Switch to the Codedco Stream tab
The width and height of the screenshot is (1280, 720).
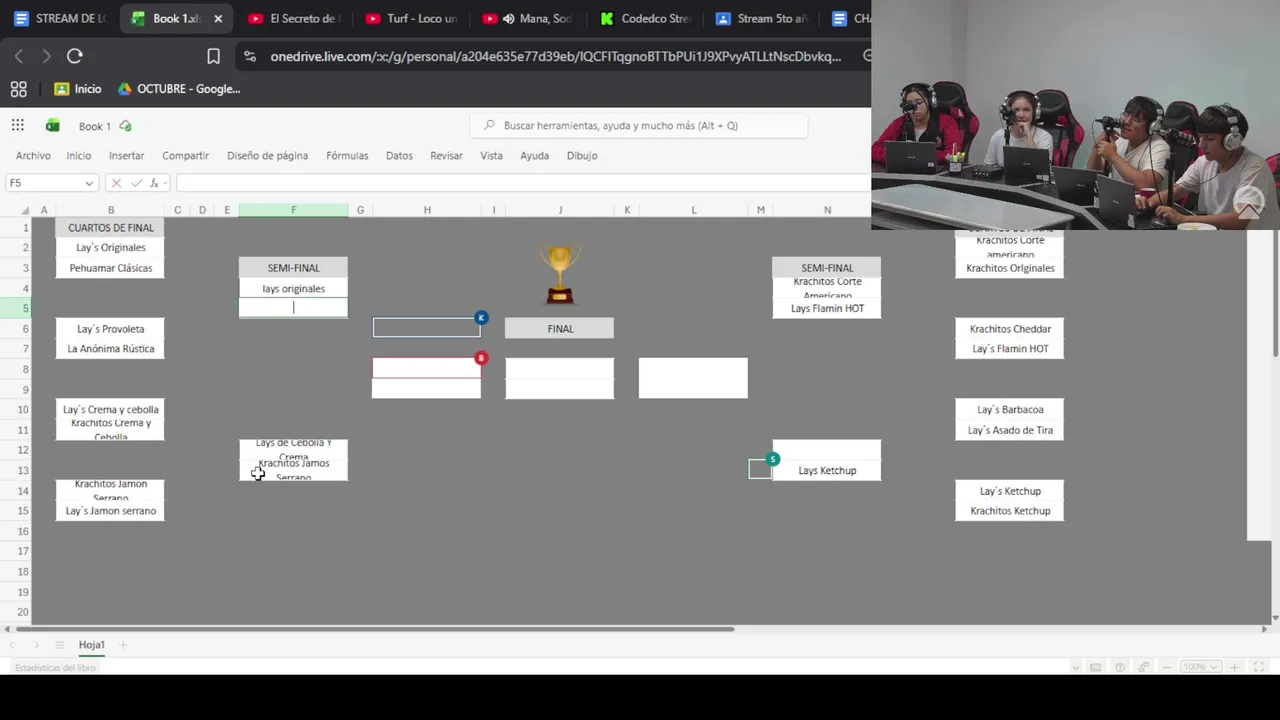point(645,18)
